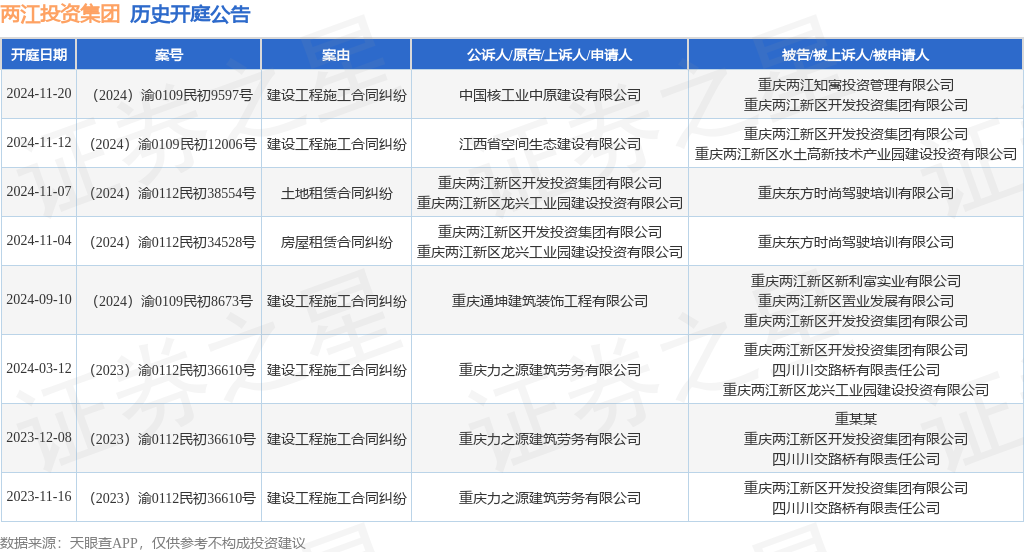Select the date cell 2023-12-08
The image size is (1024, 552).
point(39,438)
